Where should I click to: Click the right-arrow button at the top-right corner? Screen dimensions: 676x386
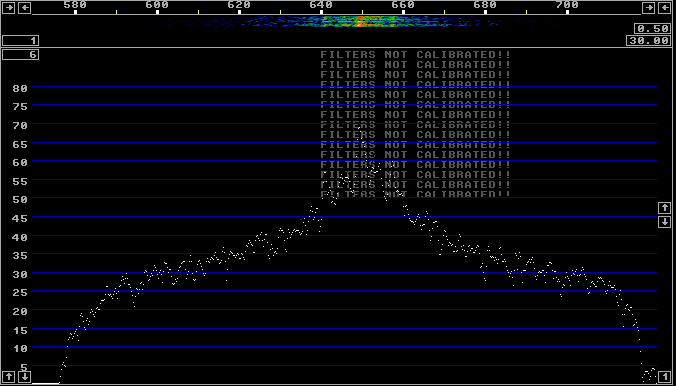[649, 7]
